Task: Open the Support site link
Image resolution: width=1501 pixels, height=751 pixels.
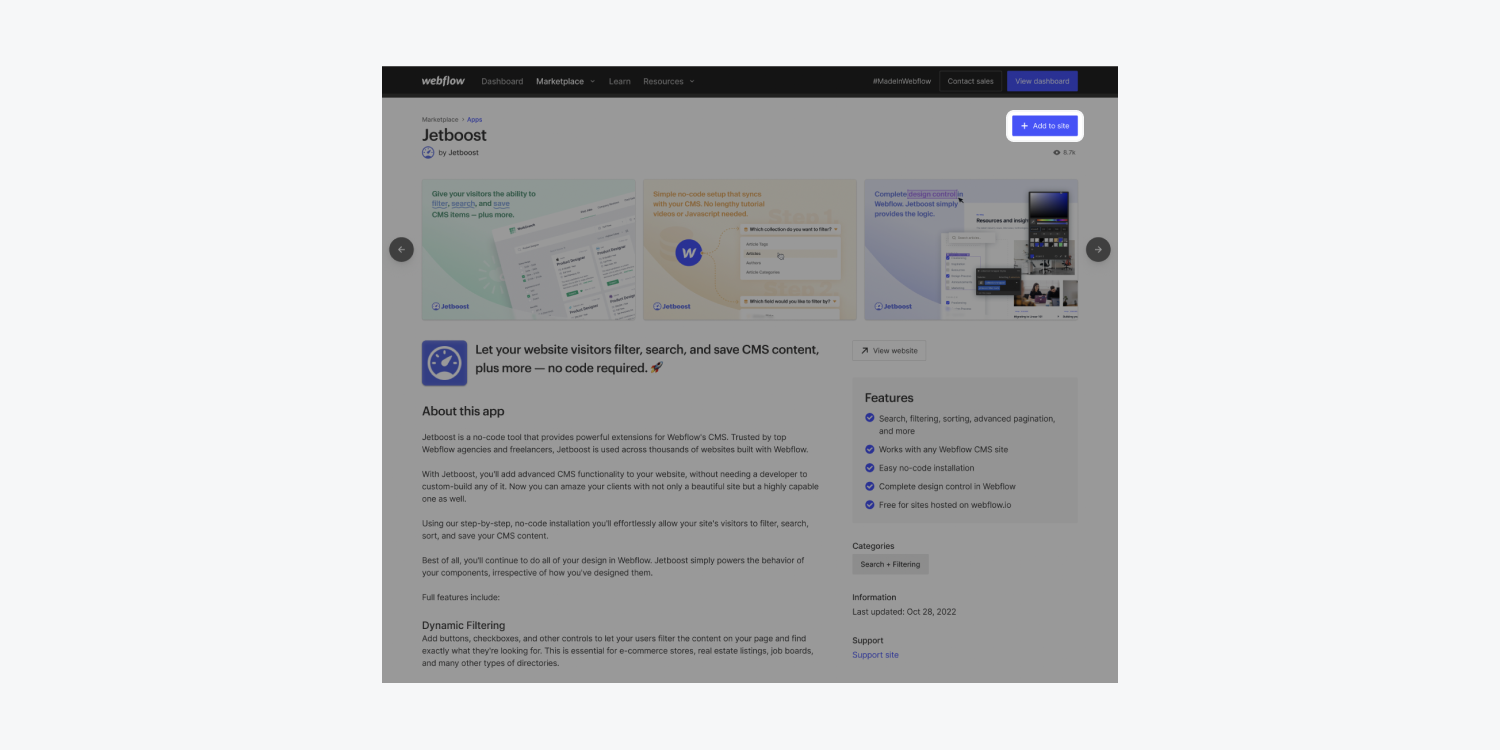Action: click(875, 655)
